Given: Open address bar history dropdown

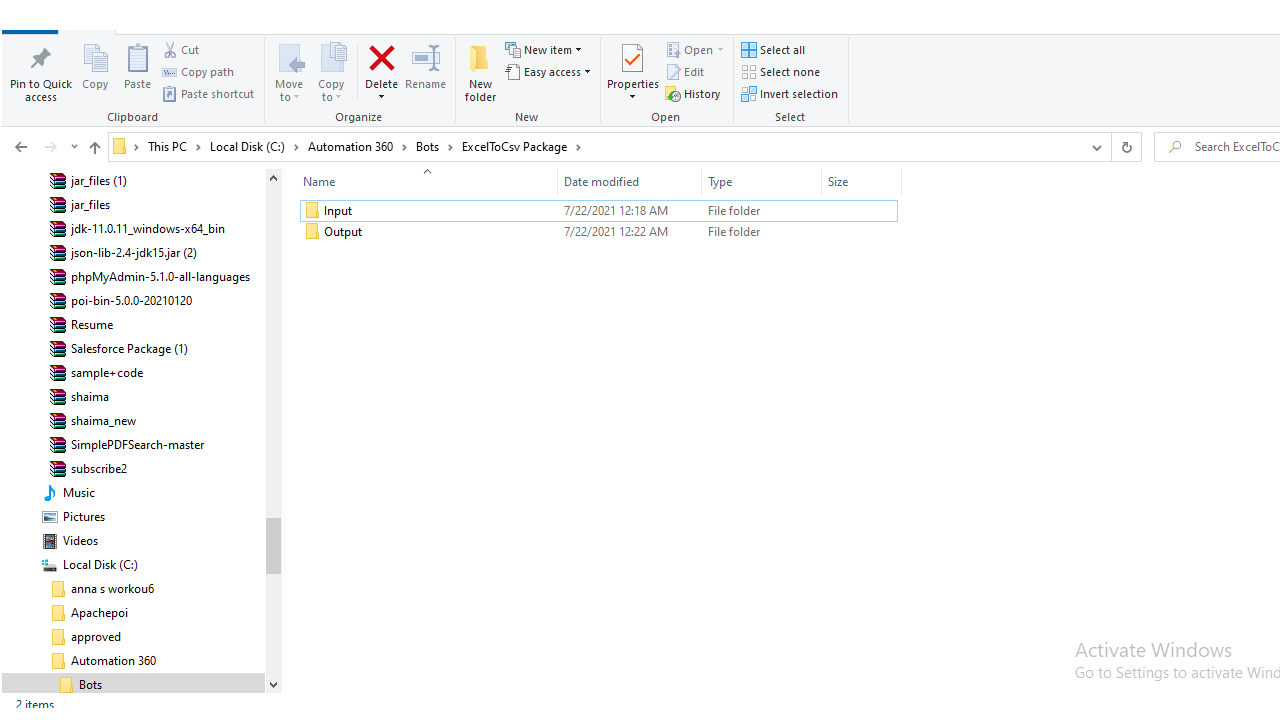Looking at the screenshot, I should [x=1096, y=147].
